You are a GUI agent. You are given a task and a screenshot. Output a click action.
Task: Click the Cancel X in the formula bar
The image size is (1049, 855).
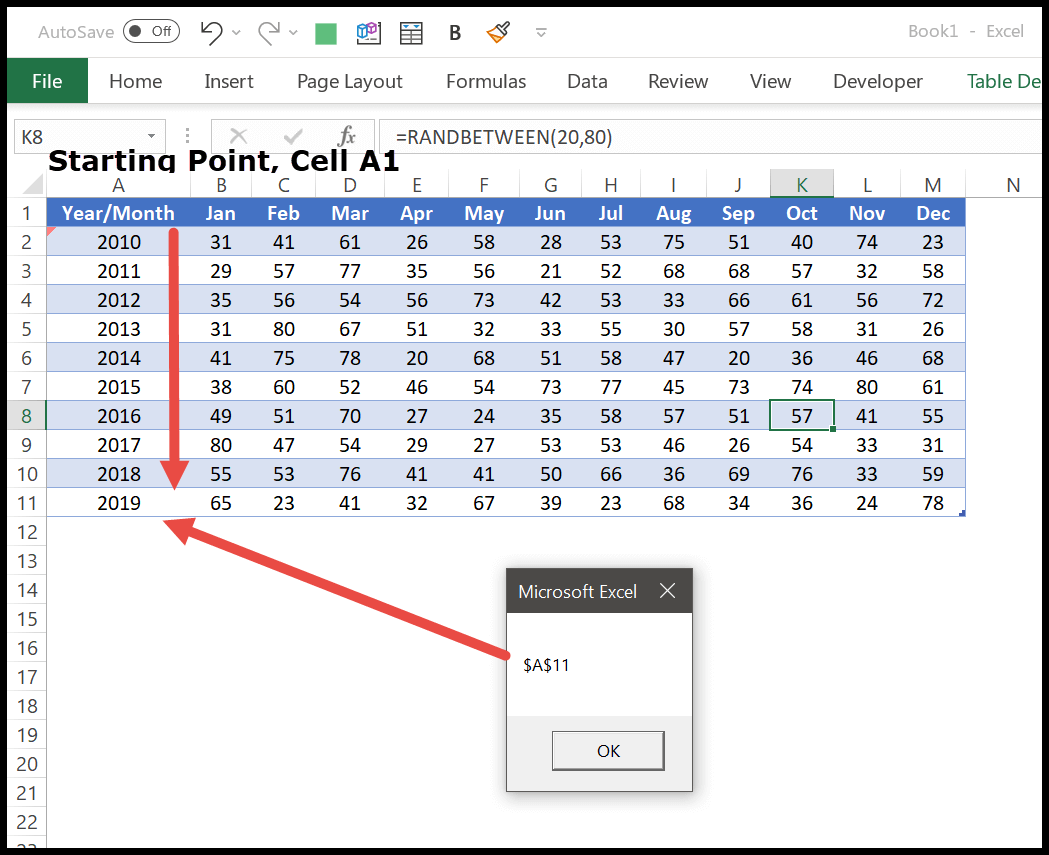[x=238, y=135]
